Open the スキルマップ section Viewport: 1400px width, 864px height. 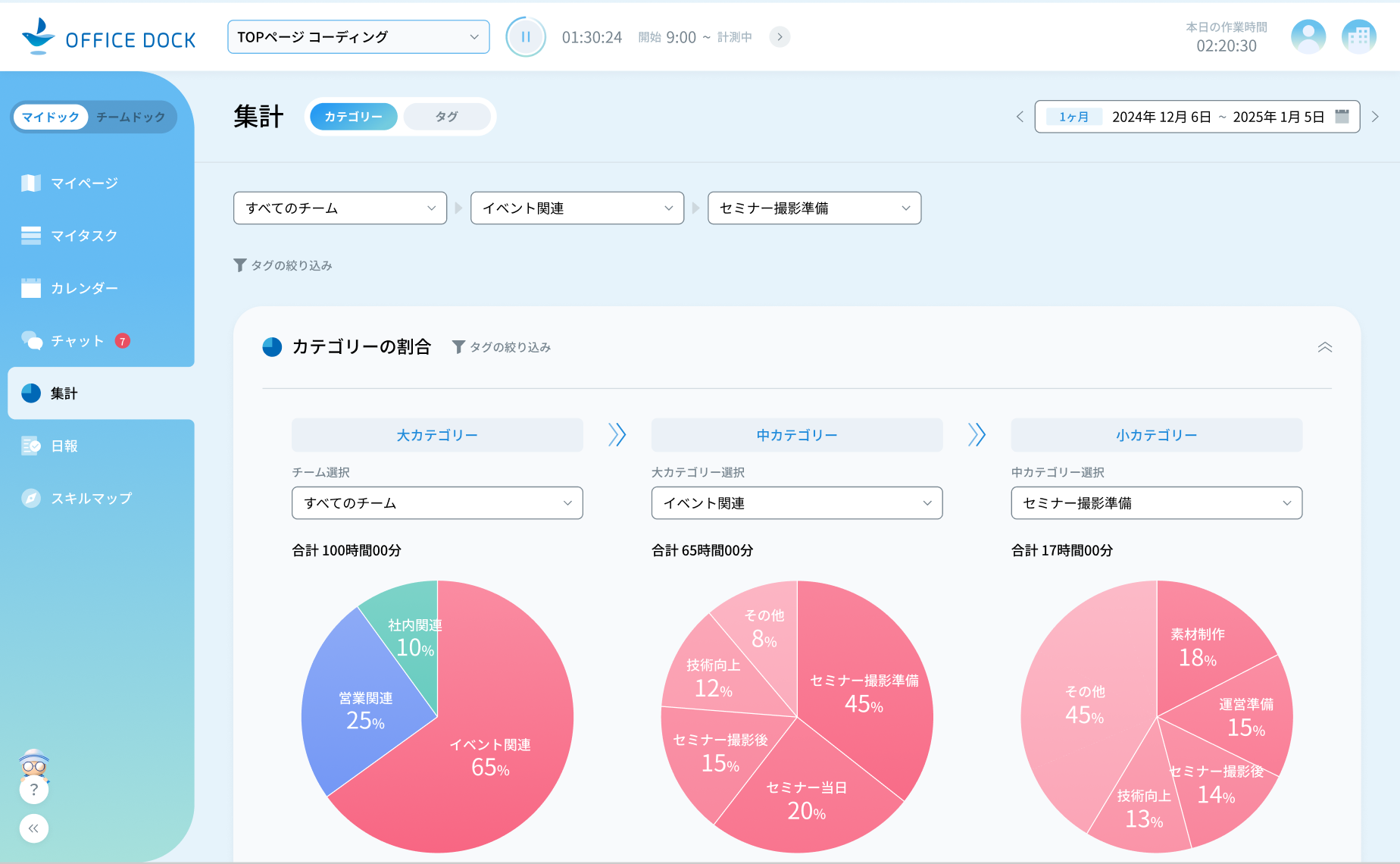click(x=91, y=498)
